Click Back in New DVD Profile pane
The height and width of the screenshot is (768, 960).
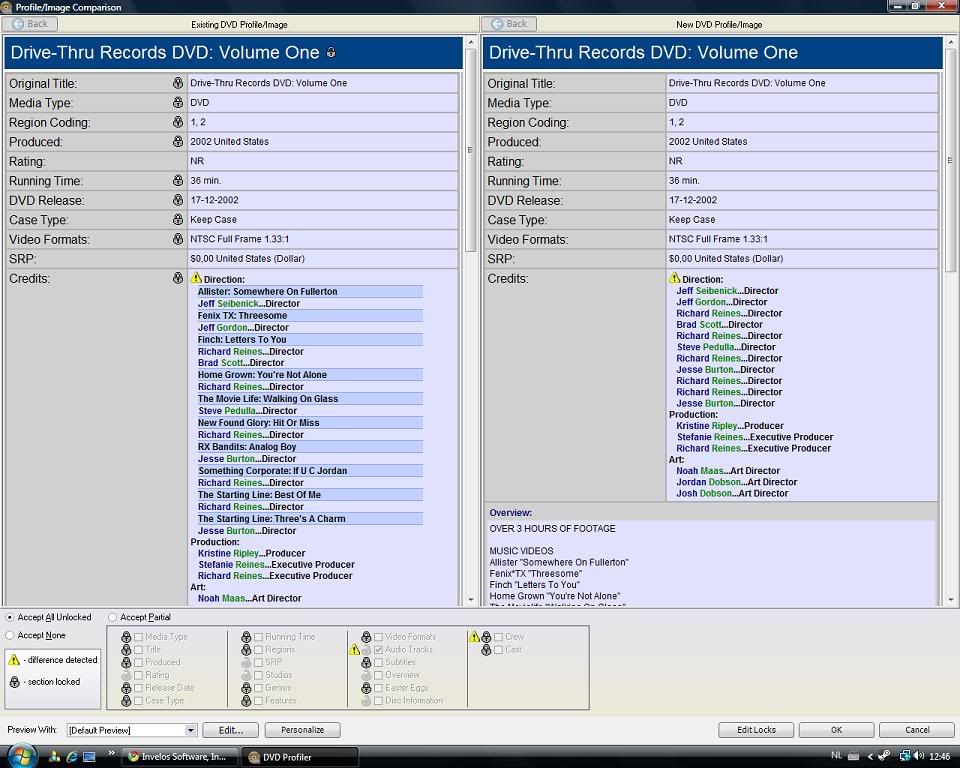pos(509,24)
